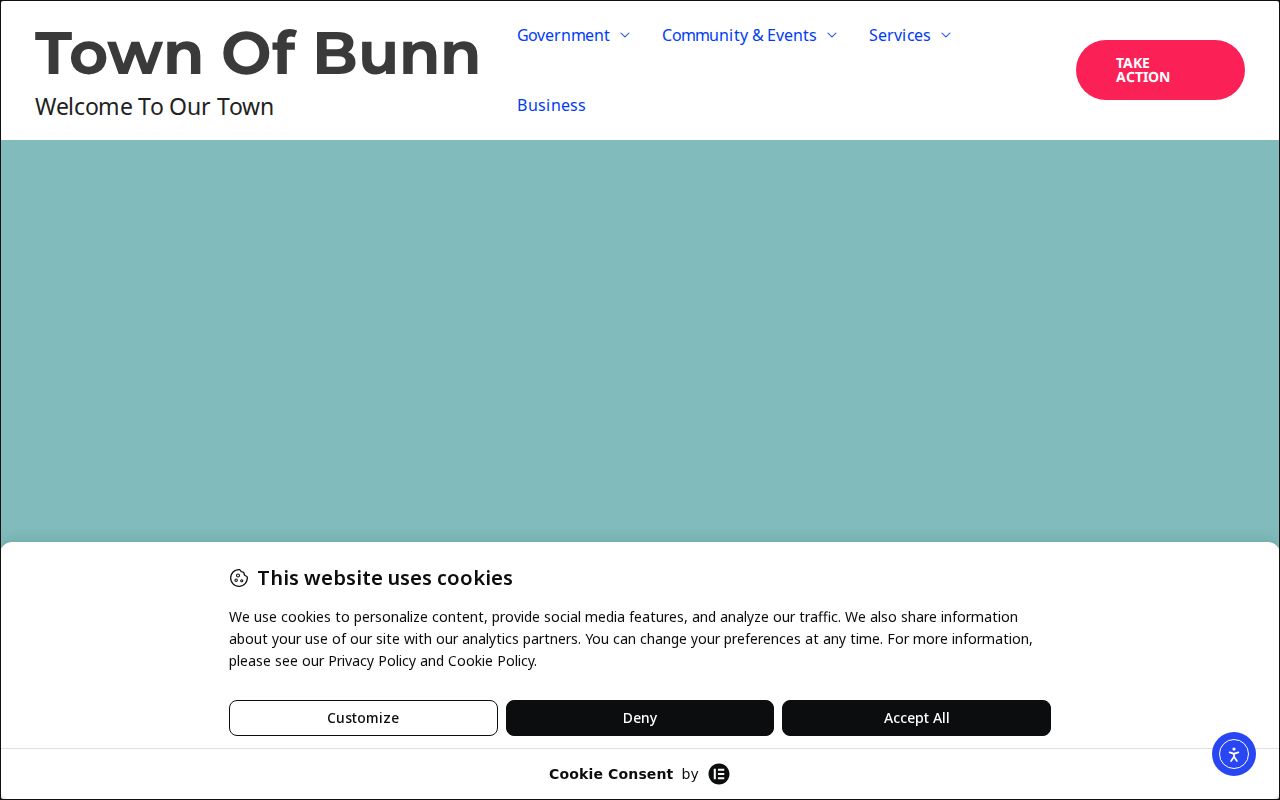Screen dimensions: 1280x800
Task: Go to the Business page
Action: 551,105
